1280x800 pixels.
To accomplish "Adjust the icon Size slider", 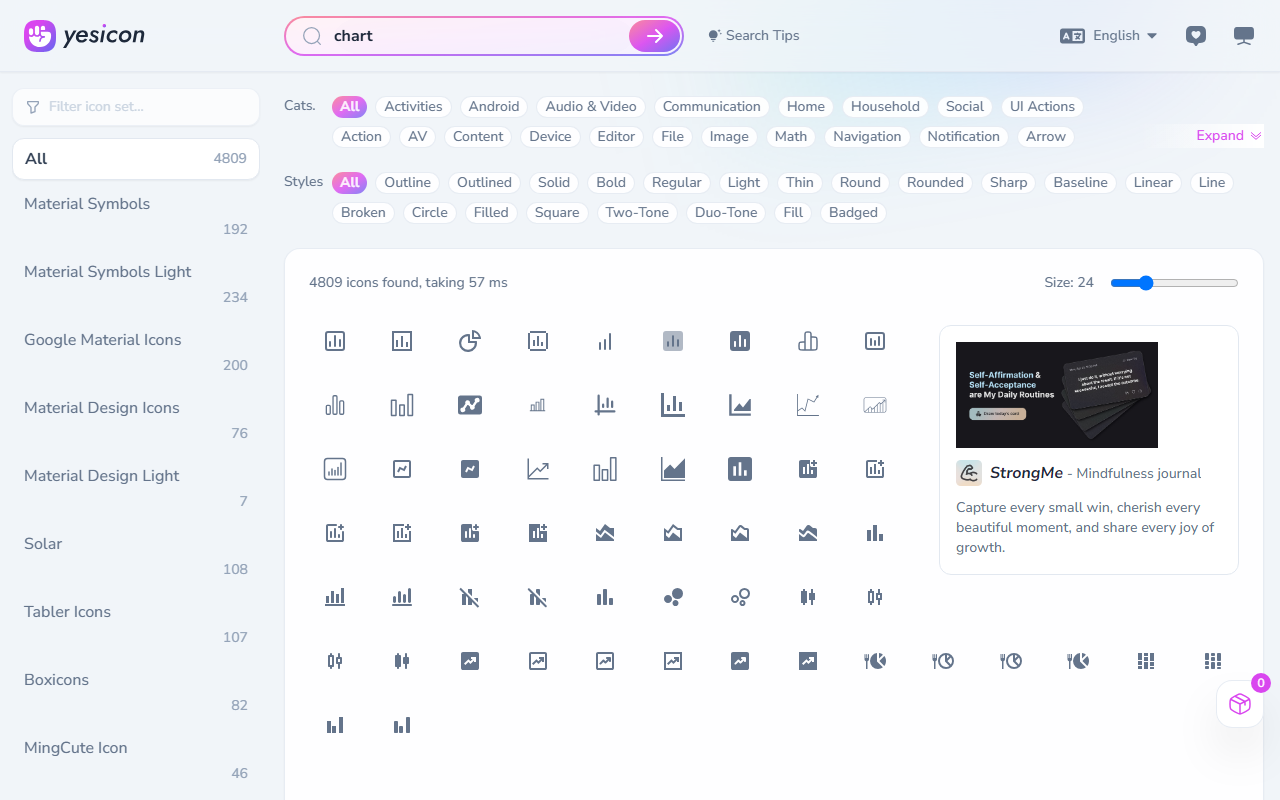I will [1174, 283].
